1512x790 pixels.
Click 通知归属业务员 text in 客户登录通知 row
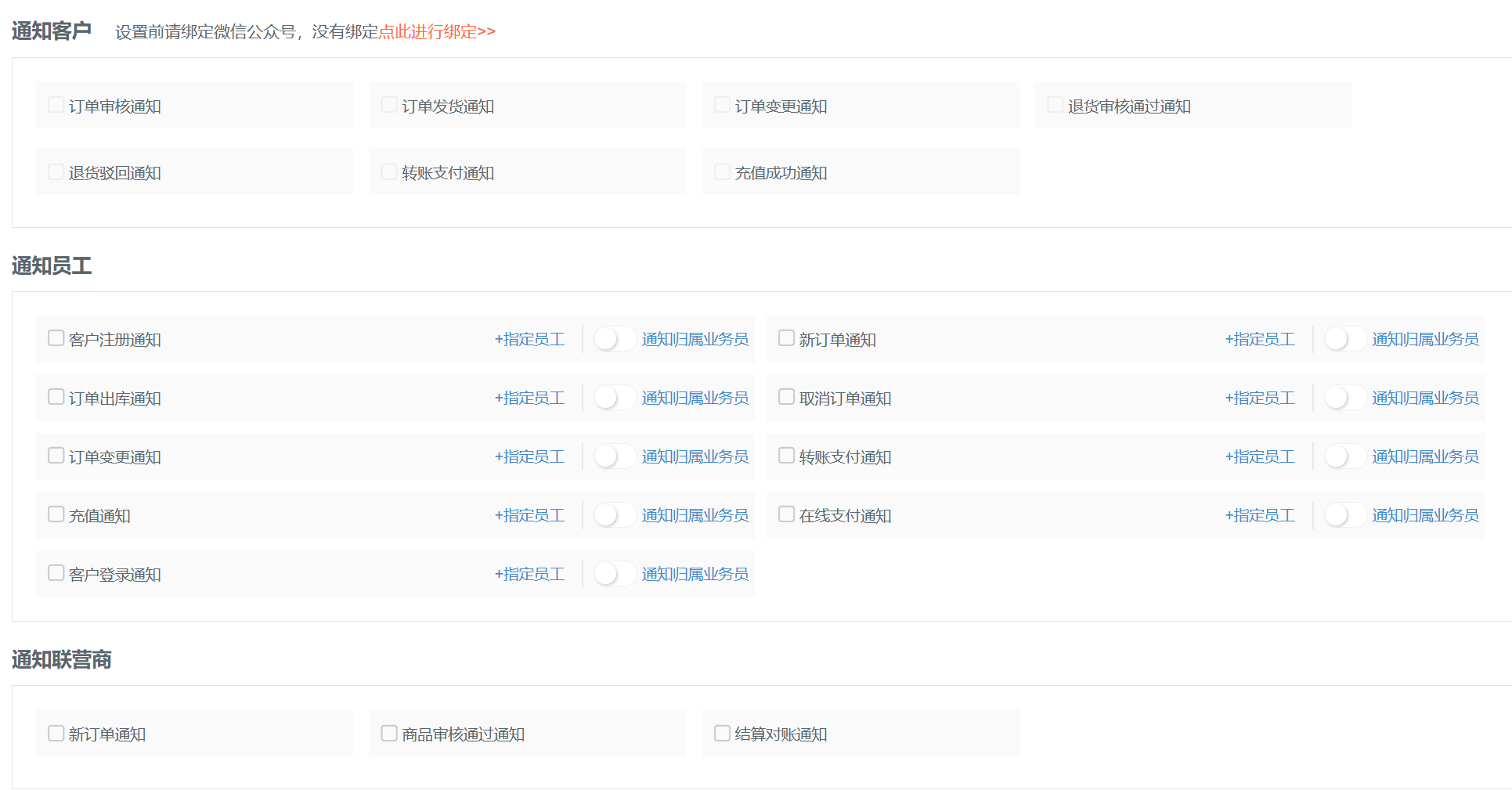coord(695,574)
